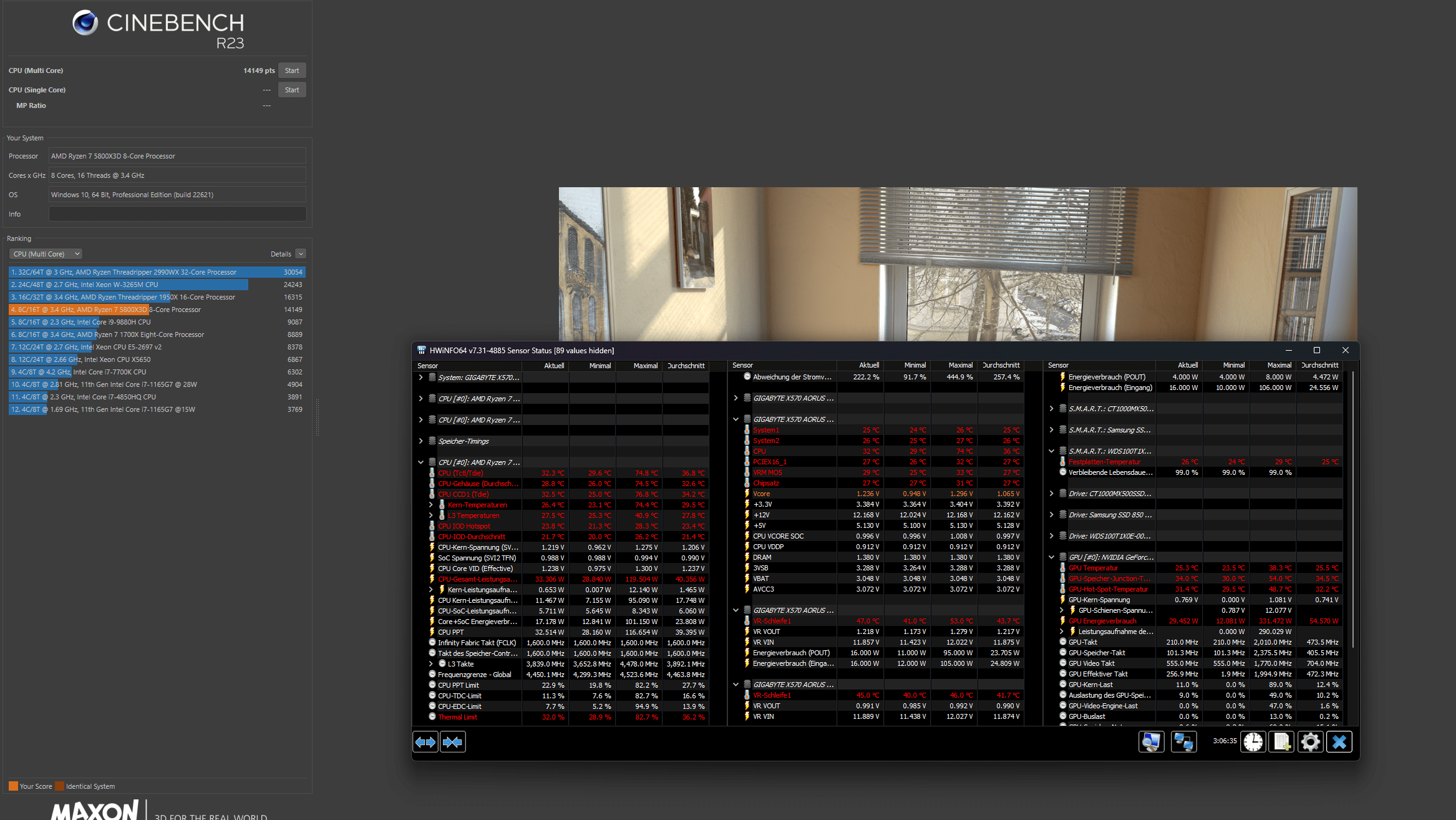Click the circle icon beside Thermal Limit
Viewport: 1456px width, 820px height.
click(x=432, y=716)
